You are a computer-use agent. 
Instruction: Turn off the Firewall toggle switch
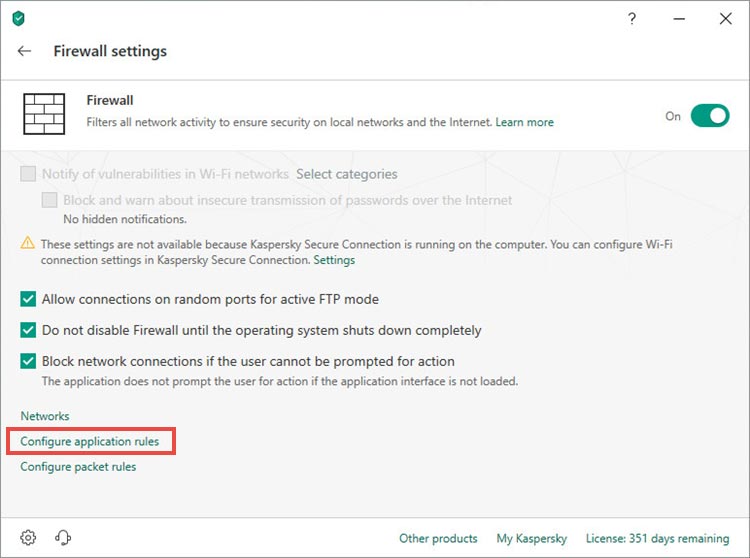[710, 116]
